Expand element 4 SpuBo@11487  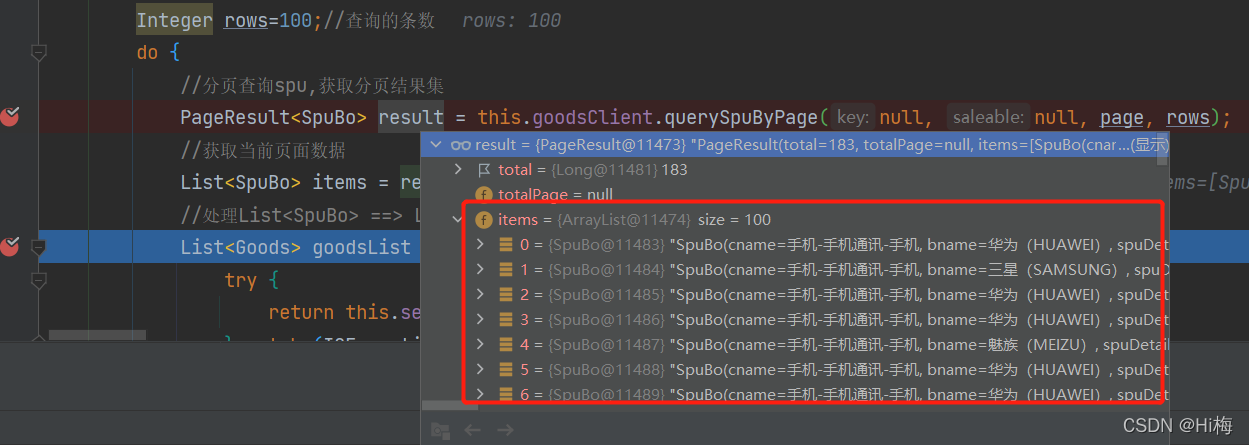481,345
